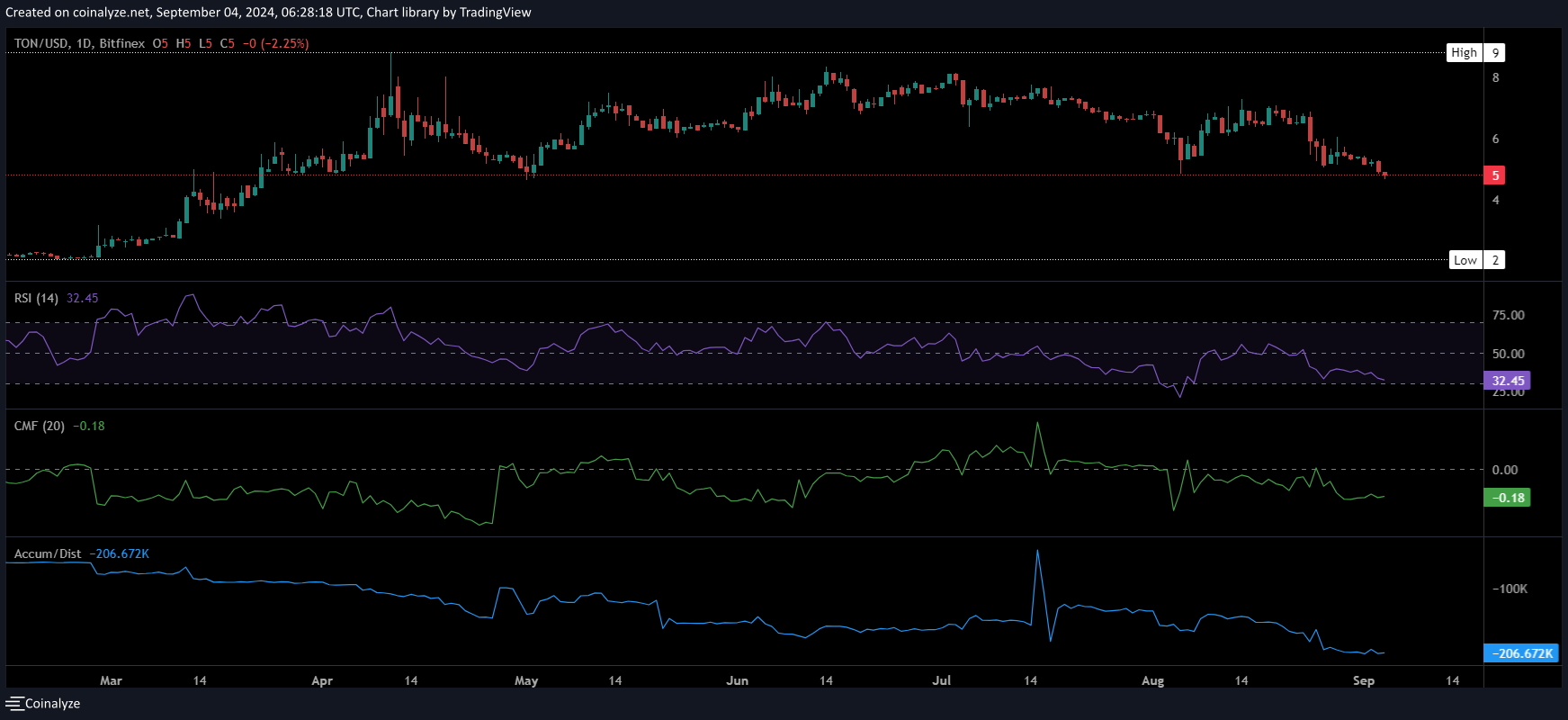Viewport: 1568px width, 720px height.
Task: Click the 50.00 RSI axis level
Action: click(1509, 354)
